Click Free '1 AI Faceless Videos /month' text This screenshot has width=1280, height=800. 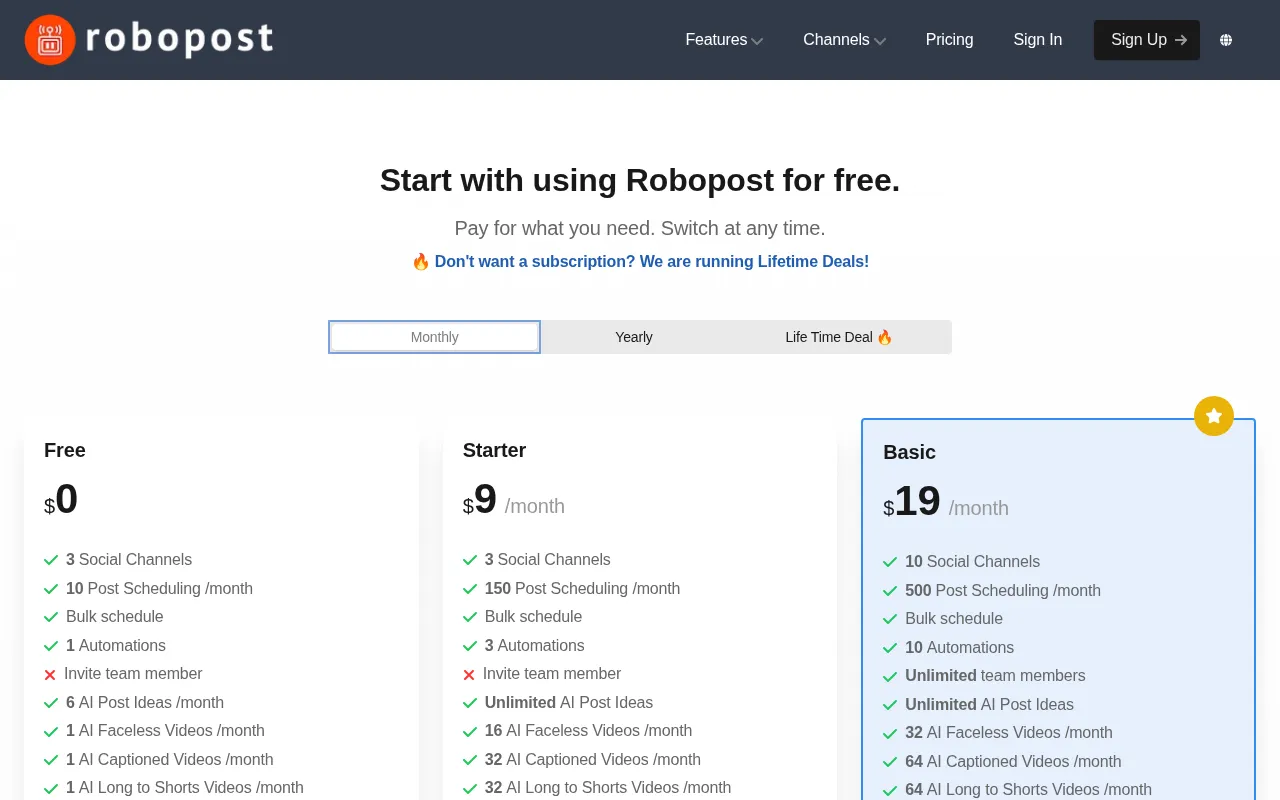165,731
